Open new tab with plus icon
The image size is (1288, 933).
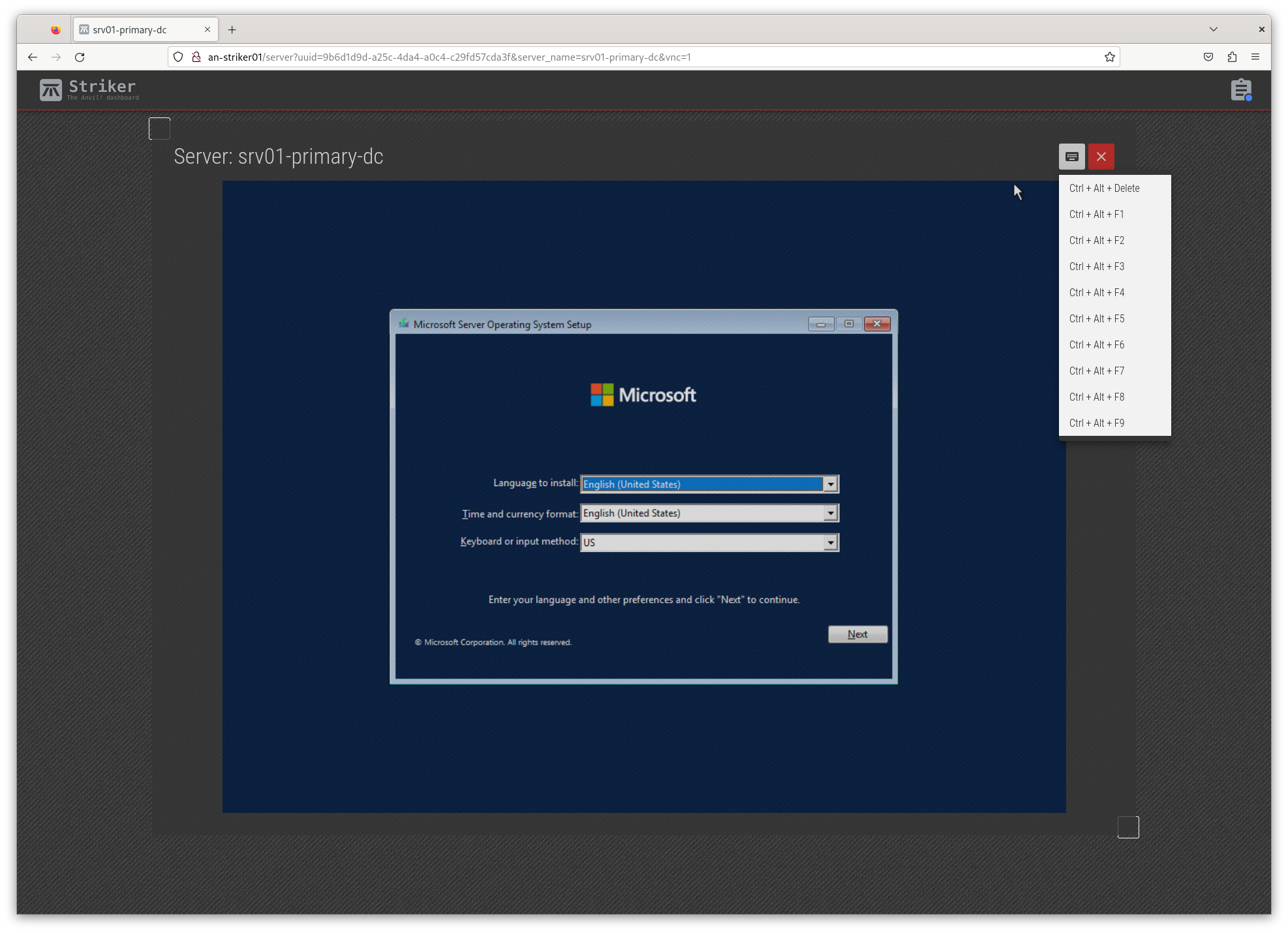tap(232, 29)
